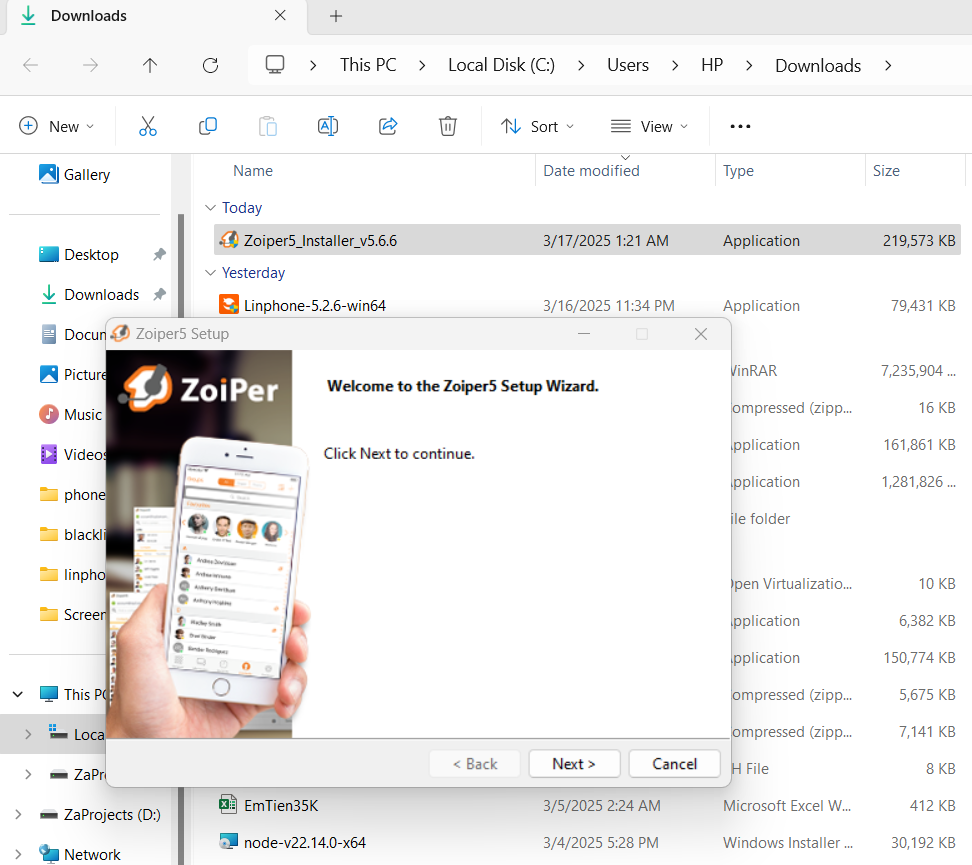Cancel the Zoiper5 Setup wizard

[x=675, y=764]
